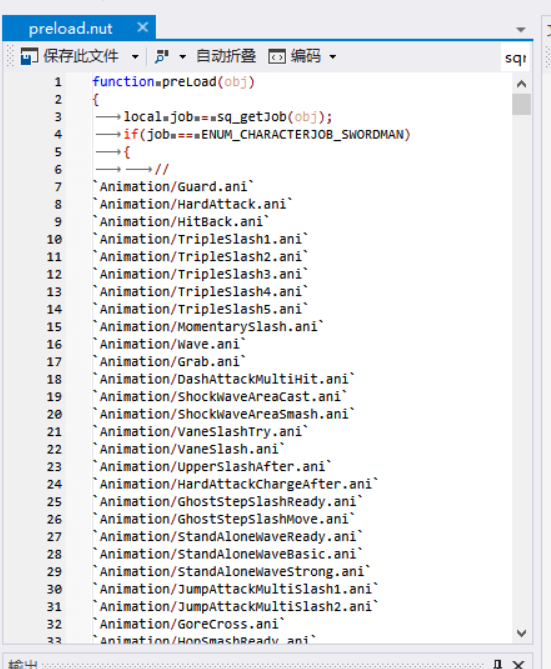
Task: Click the save file disk icon
Action: (x=29, y=56)
